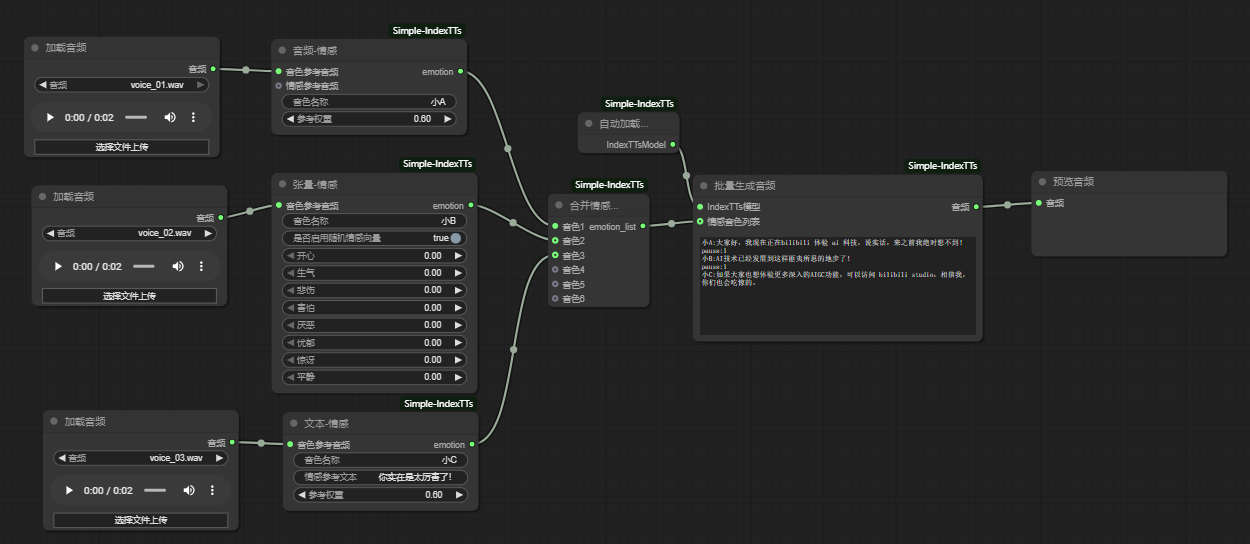
Task: Click emotion output port of 文本-情感 node
Action: click(x=472, y=444)
